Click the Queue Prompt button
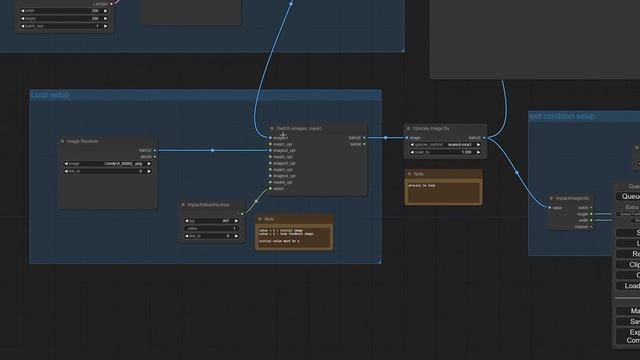The width and height of the screenshot is (640, 360). (x=629, y=196)
